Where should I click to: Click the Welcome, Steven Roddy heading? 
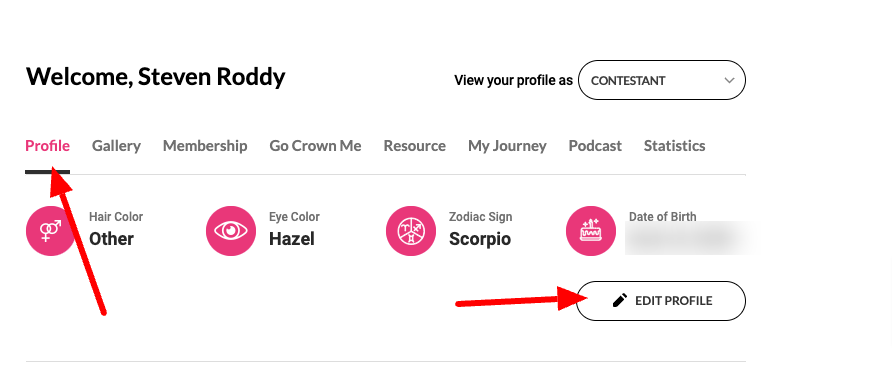(155, 77)
